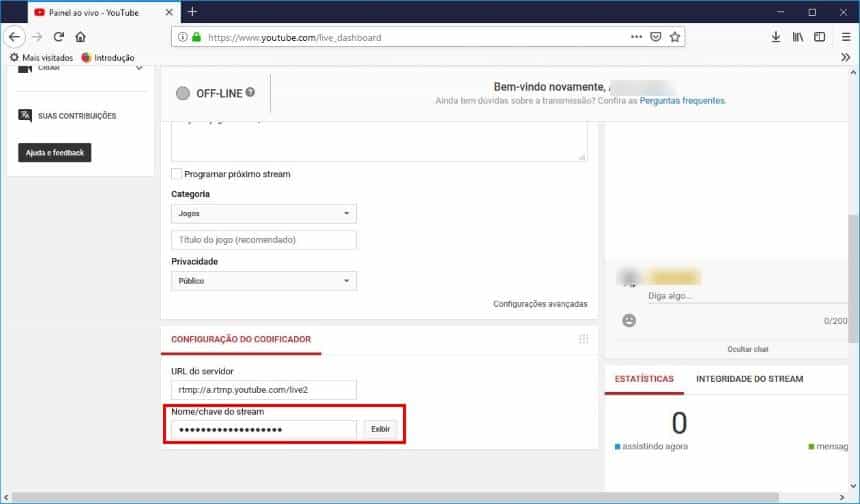
Task: Click the green padlock security icon
Action: pyautogui.click(x=196, y=37)
